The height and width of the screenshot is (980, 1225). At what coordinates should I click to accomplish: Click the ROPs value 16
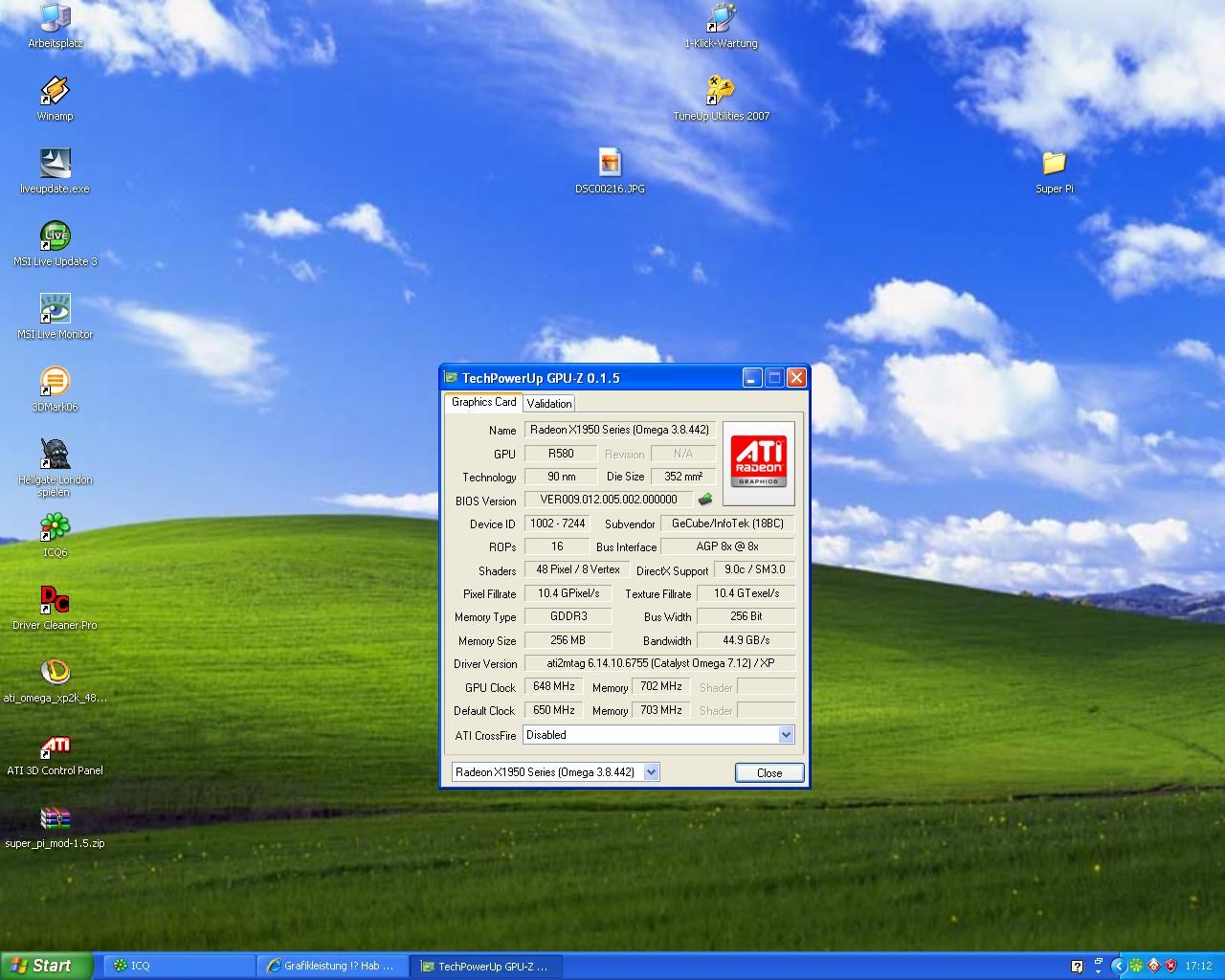point(557,546)
